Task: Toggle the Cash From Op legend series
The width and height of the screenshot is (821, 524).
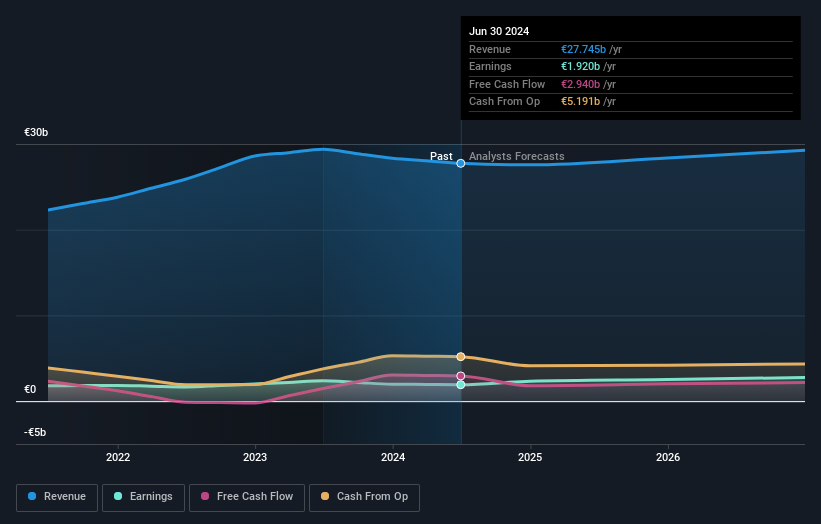Action: 364,497
